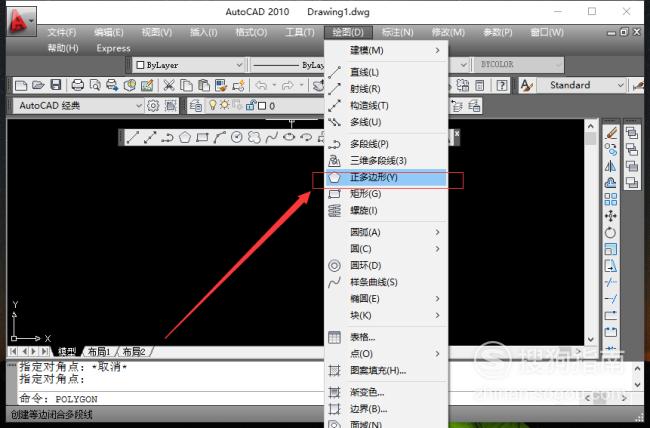Open the 编辑(E) menu
The height and width of the screenshot is (428, 650).
109,32
